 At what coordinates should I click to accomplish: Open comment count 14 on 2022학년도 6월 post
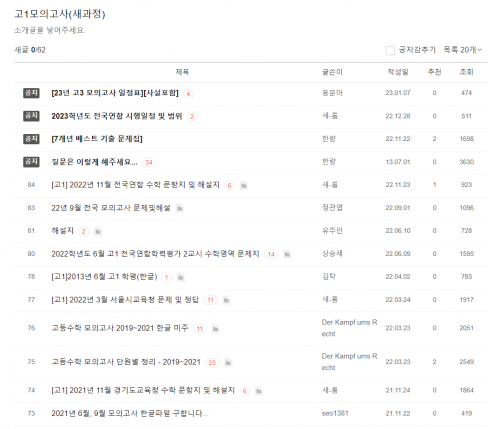point(271,254)
